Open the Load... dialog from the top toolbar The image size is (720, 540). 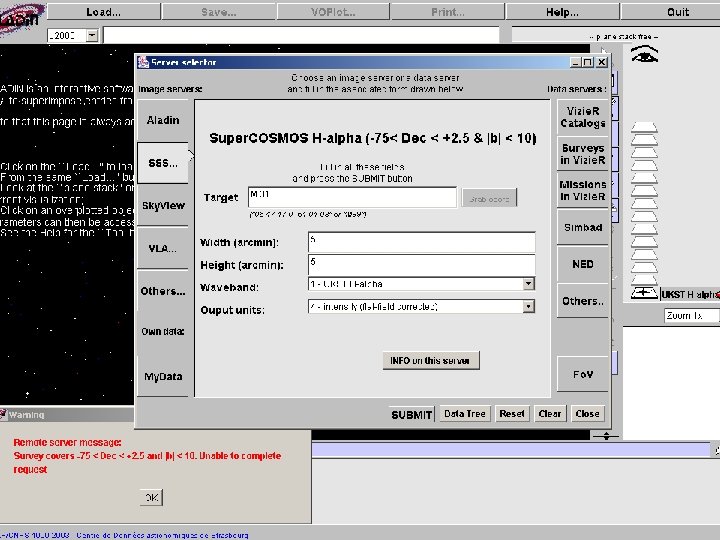pyautogui.click(x=104, y=12)
